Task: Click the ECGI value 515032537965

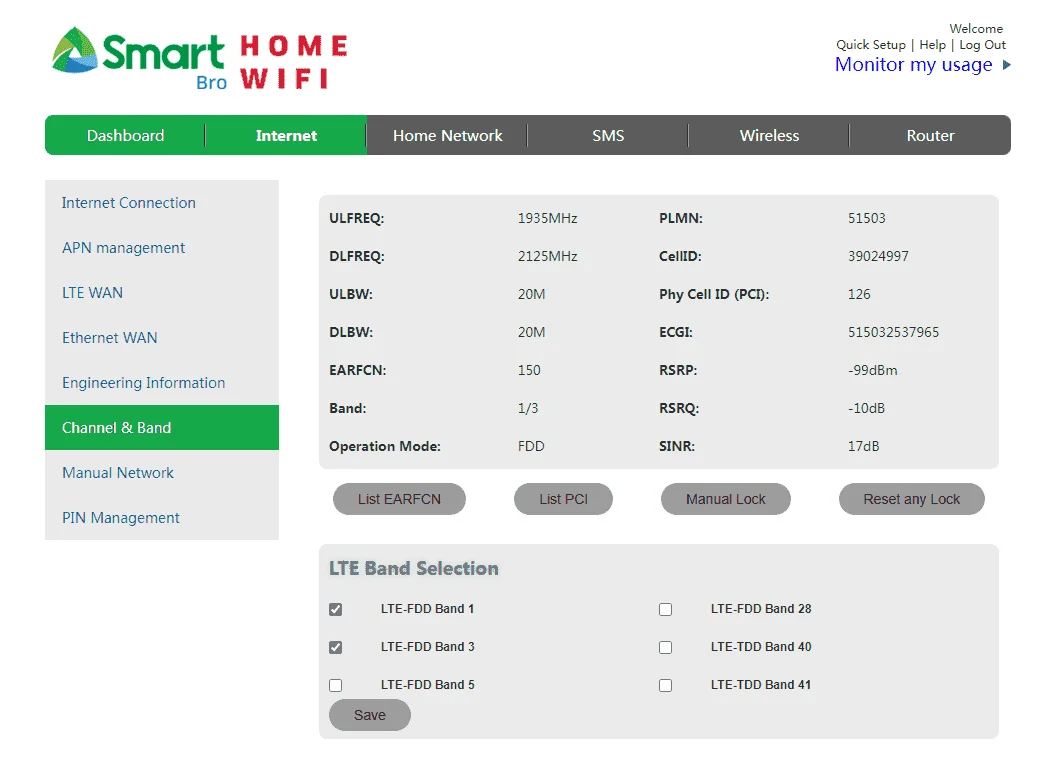Action: coord(894,332)
